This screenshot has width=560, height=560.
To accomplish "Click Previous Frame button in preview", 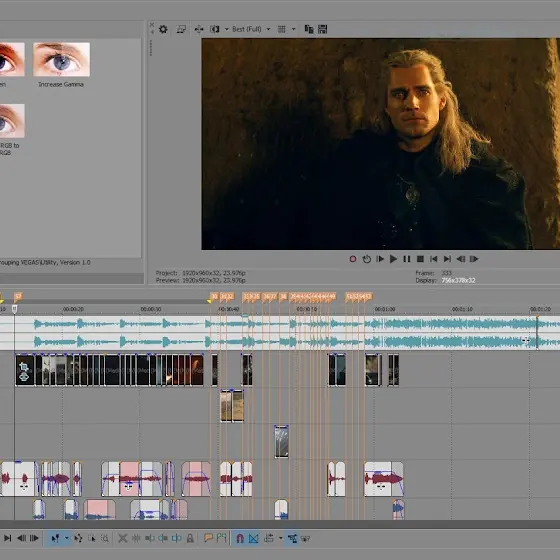I will [x=461, y=259].
